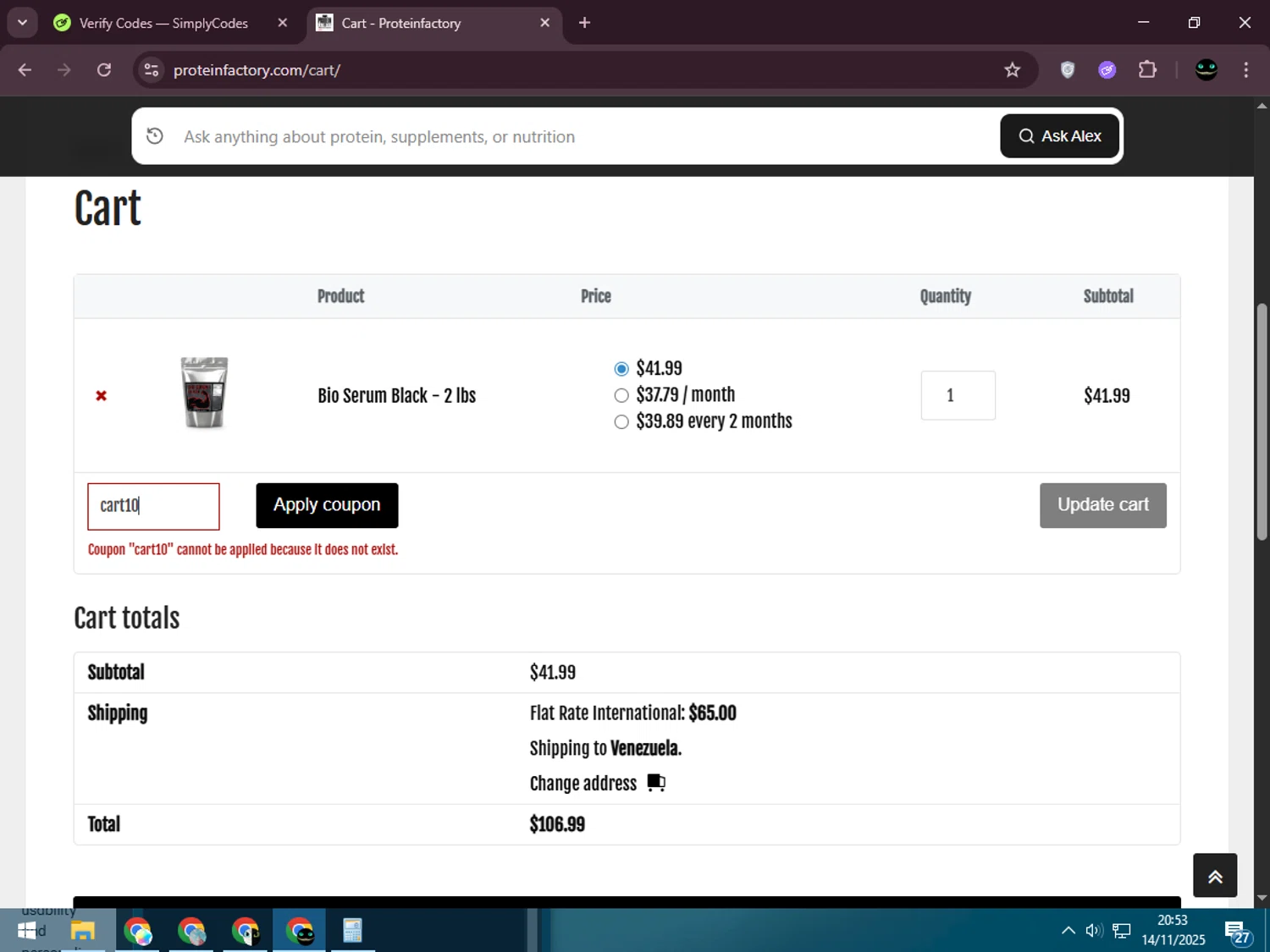1270x952 pixels.
Task: Select the $37.79 / month subscription option
Action: coord(621,395)
